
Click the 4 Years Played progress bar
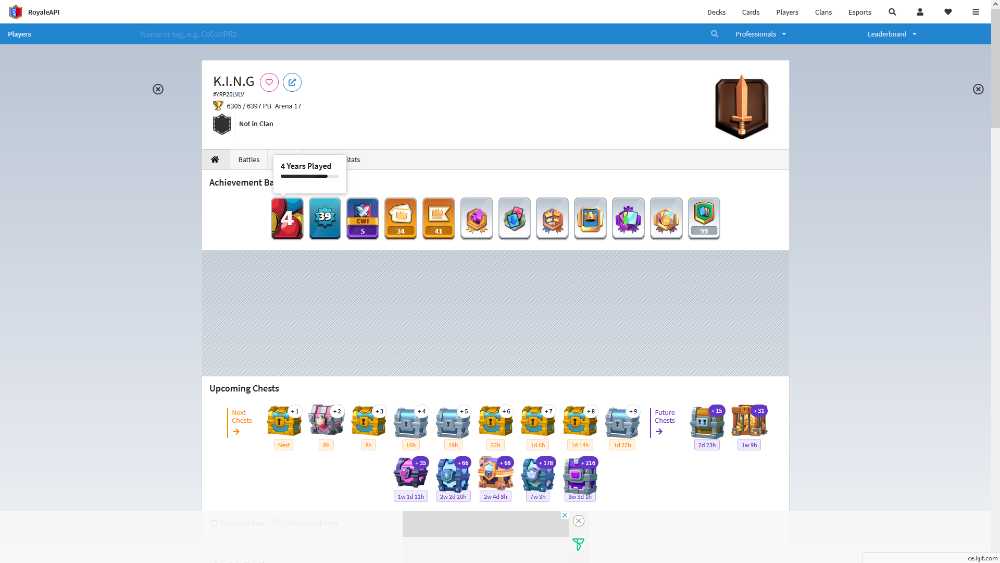tap(309, 177)
